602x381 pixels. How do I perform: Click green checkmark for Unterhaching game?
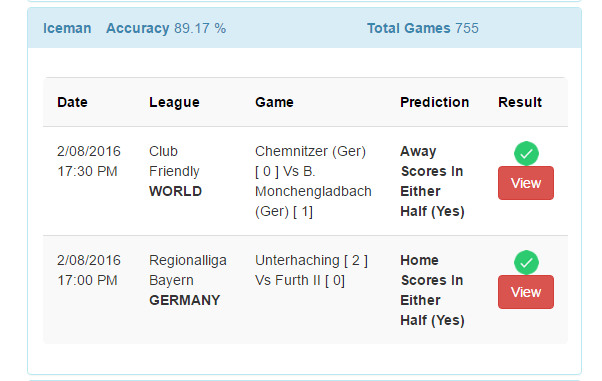pyautogui.click(x=526, y=262)
